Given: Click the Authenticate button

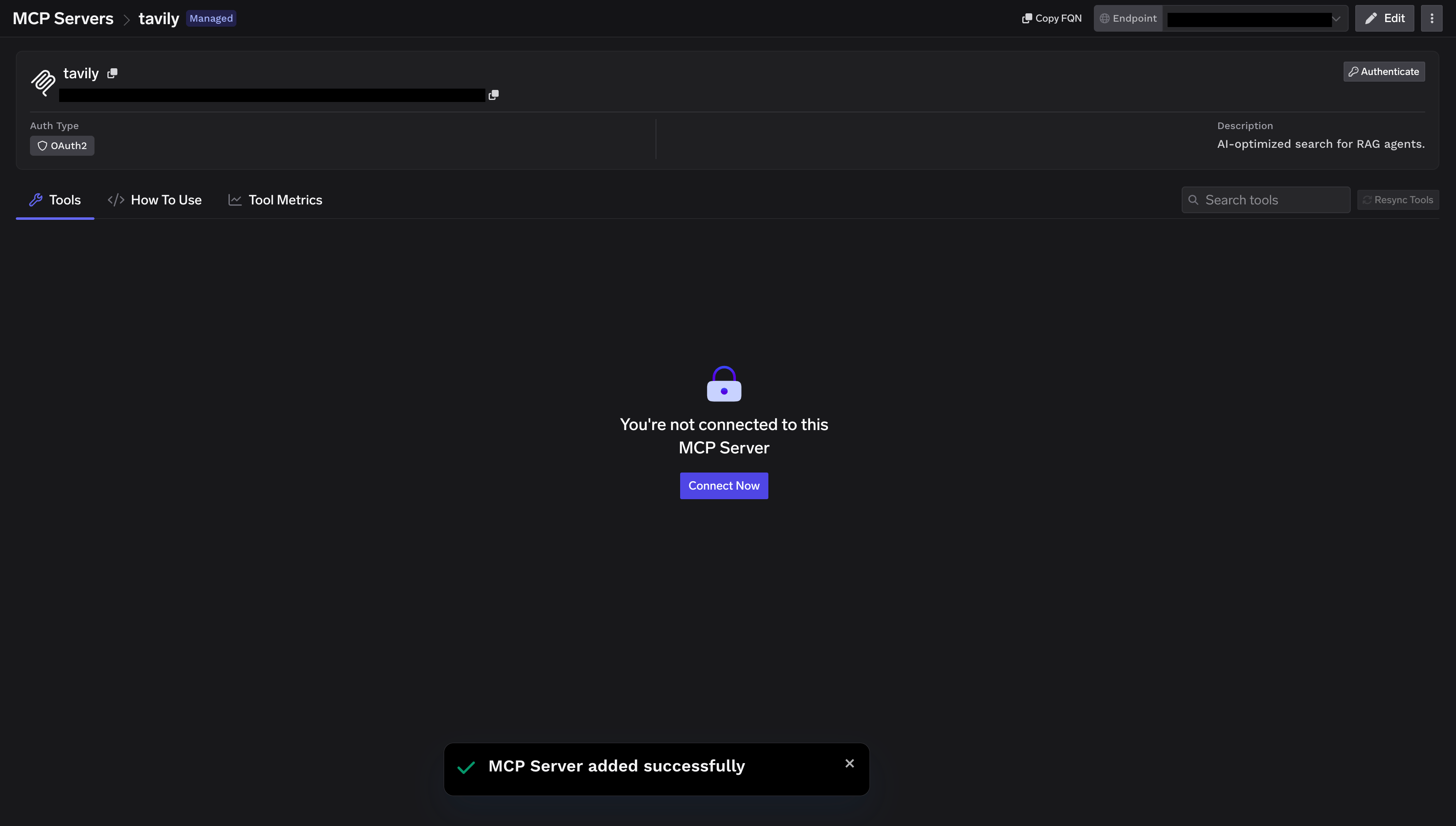Looking at the screenshot, I should (x=1384, y=72).
